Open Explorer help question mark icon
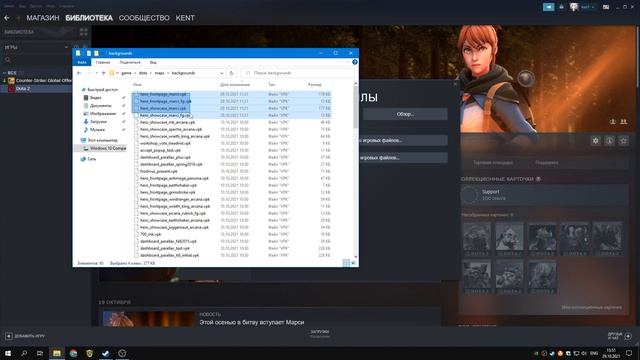 coord(355,62)
